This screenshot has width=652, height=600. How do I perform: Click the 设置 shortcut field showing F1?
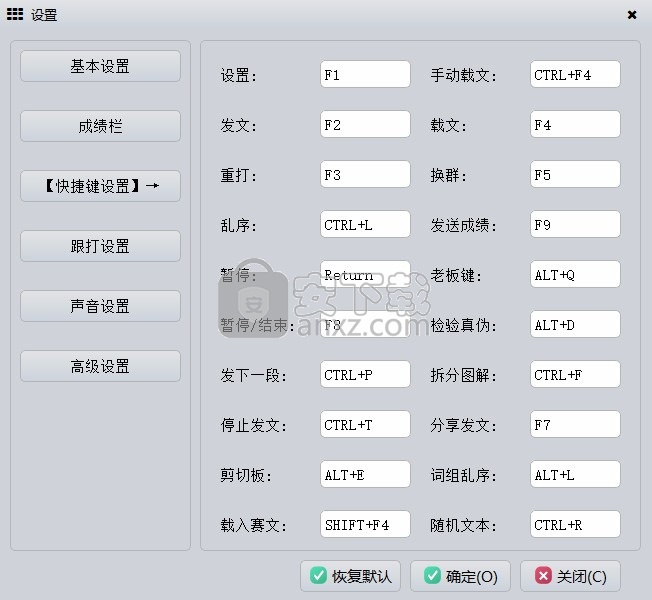coord(365,74)
